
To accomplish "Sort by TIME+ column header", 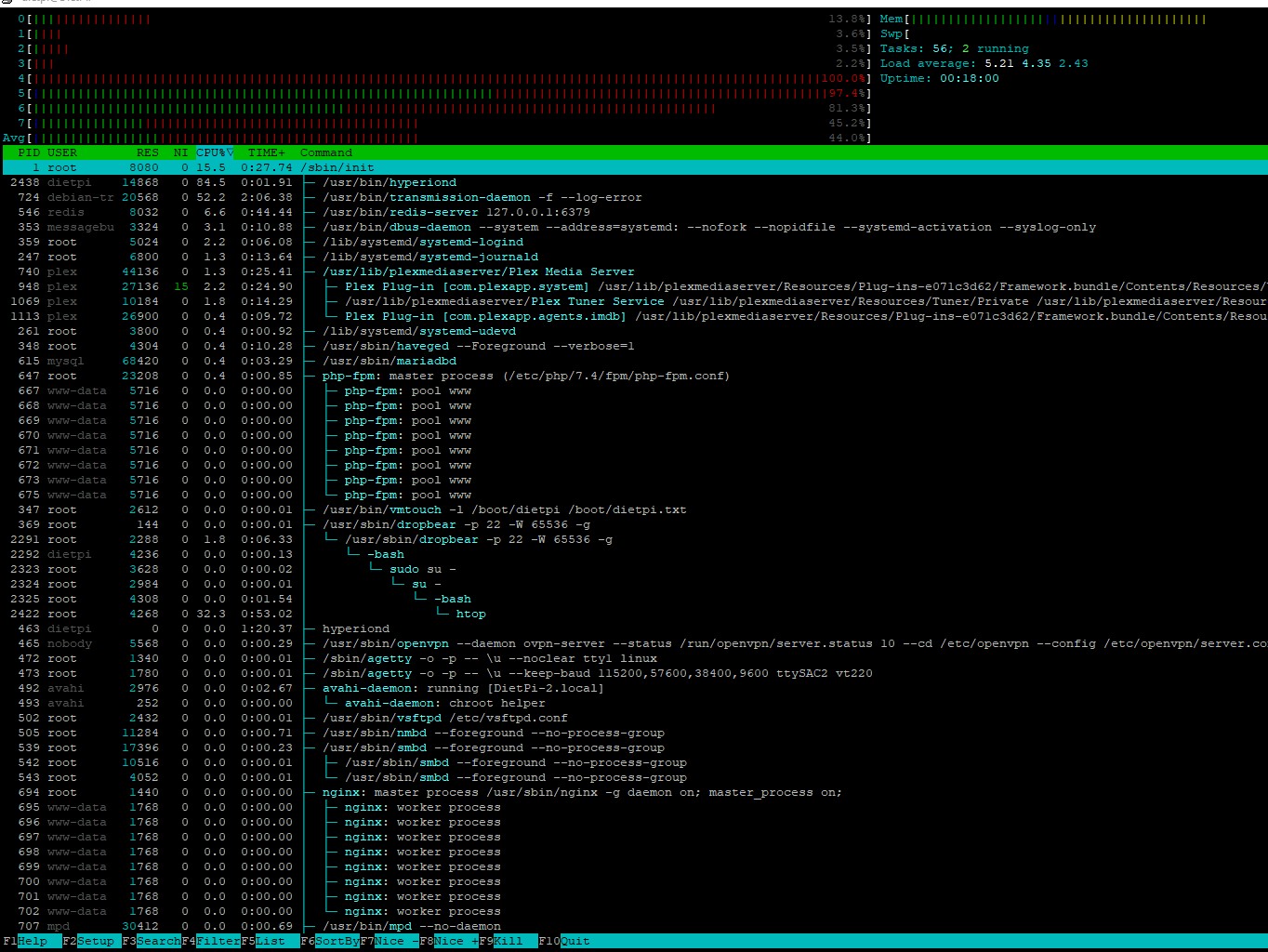I will point(267,152).
